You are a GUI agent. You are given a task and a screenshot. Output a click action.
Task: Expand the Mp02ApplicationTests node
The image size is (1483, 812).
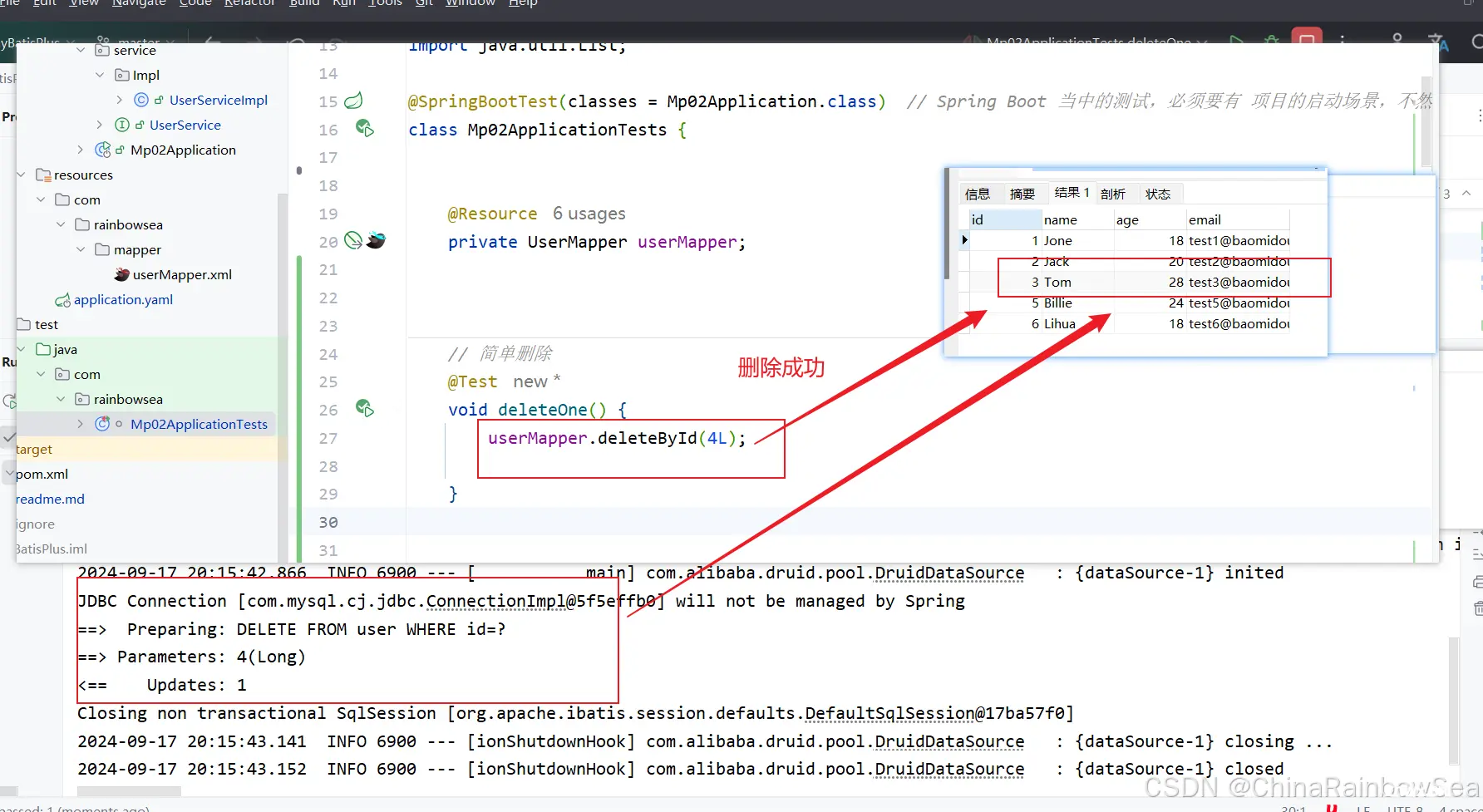click(x=81, y=424)
